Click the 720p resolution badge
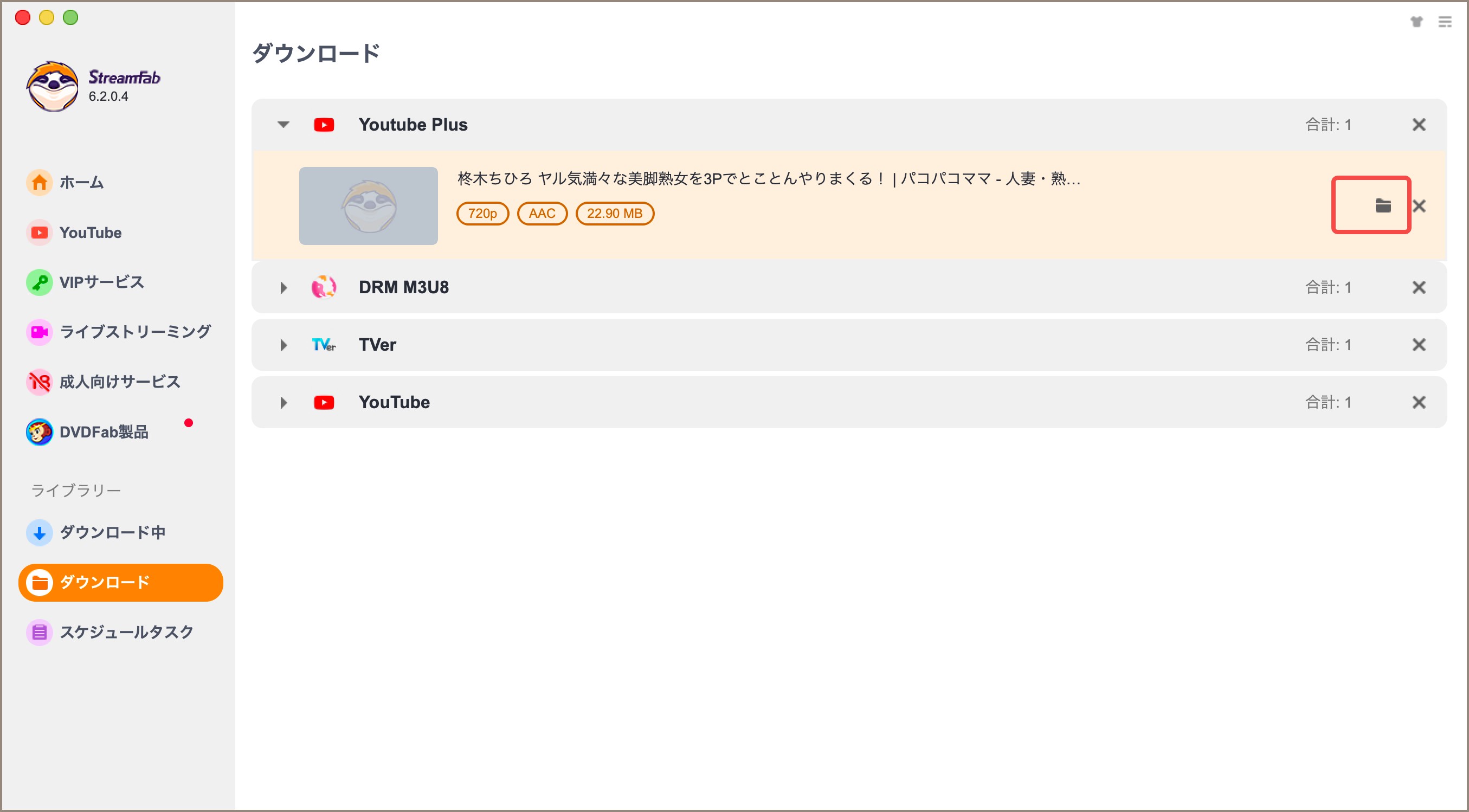The image size is (1469, 812). coord(482,213)
